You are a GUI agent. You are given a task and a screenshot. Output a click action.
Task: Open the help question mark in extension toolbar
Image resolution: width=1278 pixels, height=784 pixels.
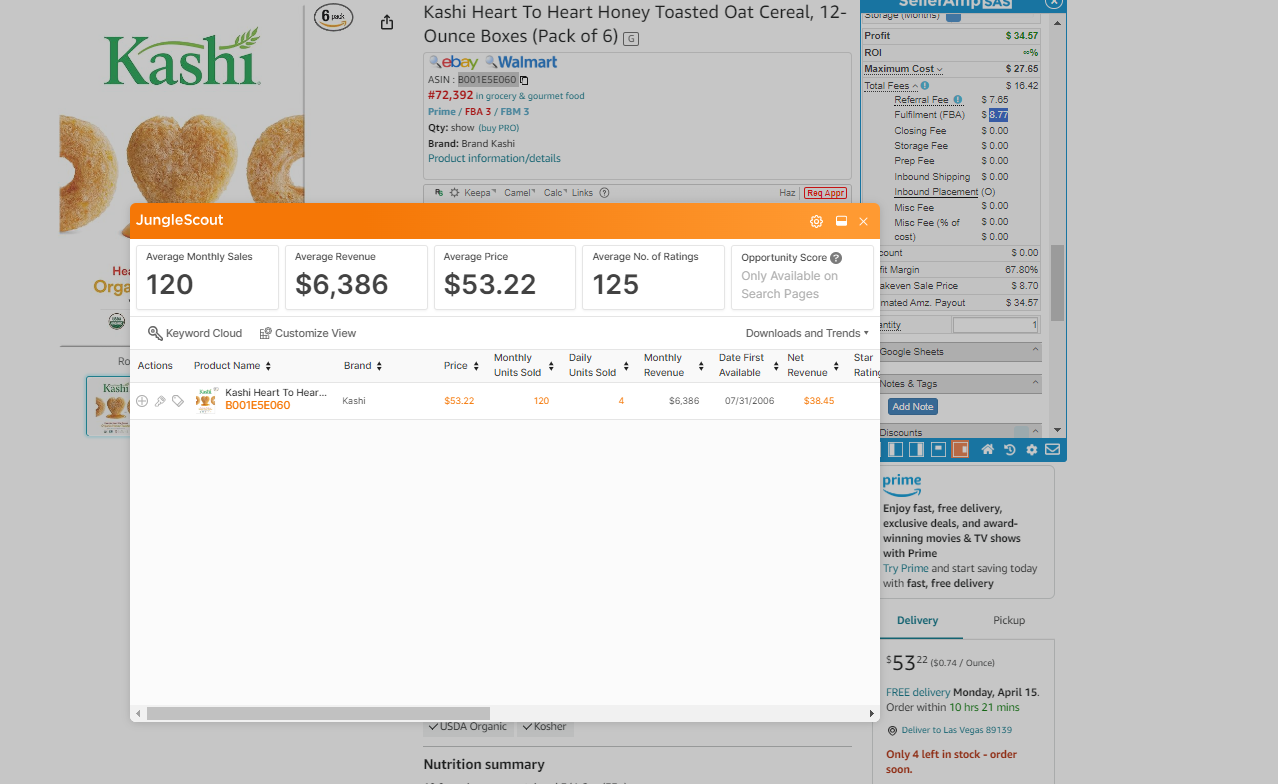pos(604,192)
